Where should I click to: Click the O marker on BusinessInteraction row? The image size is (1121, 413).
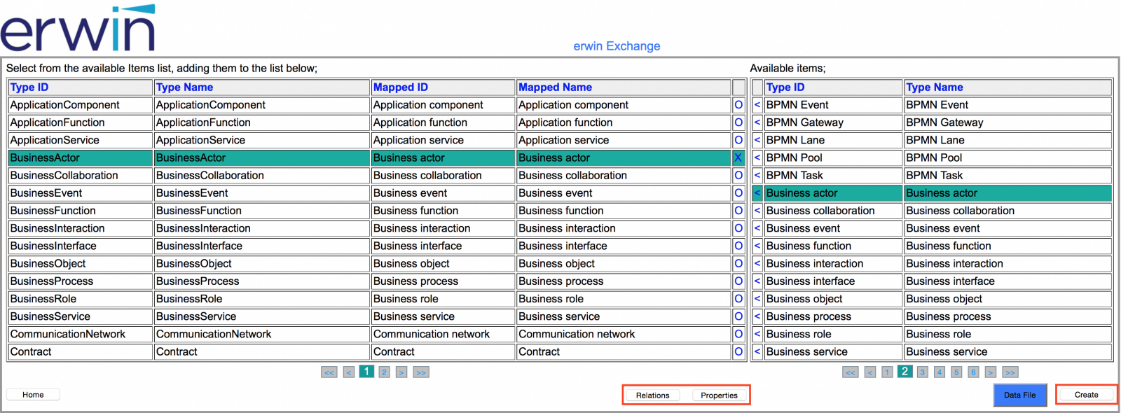[739, 229]
